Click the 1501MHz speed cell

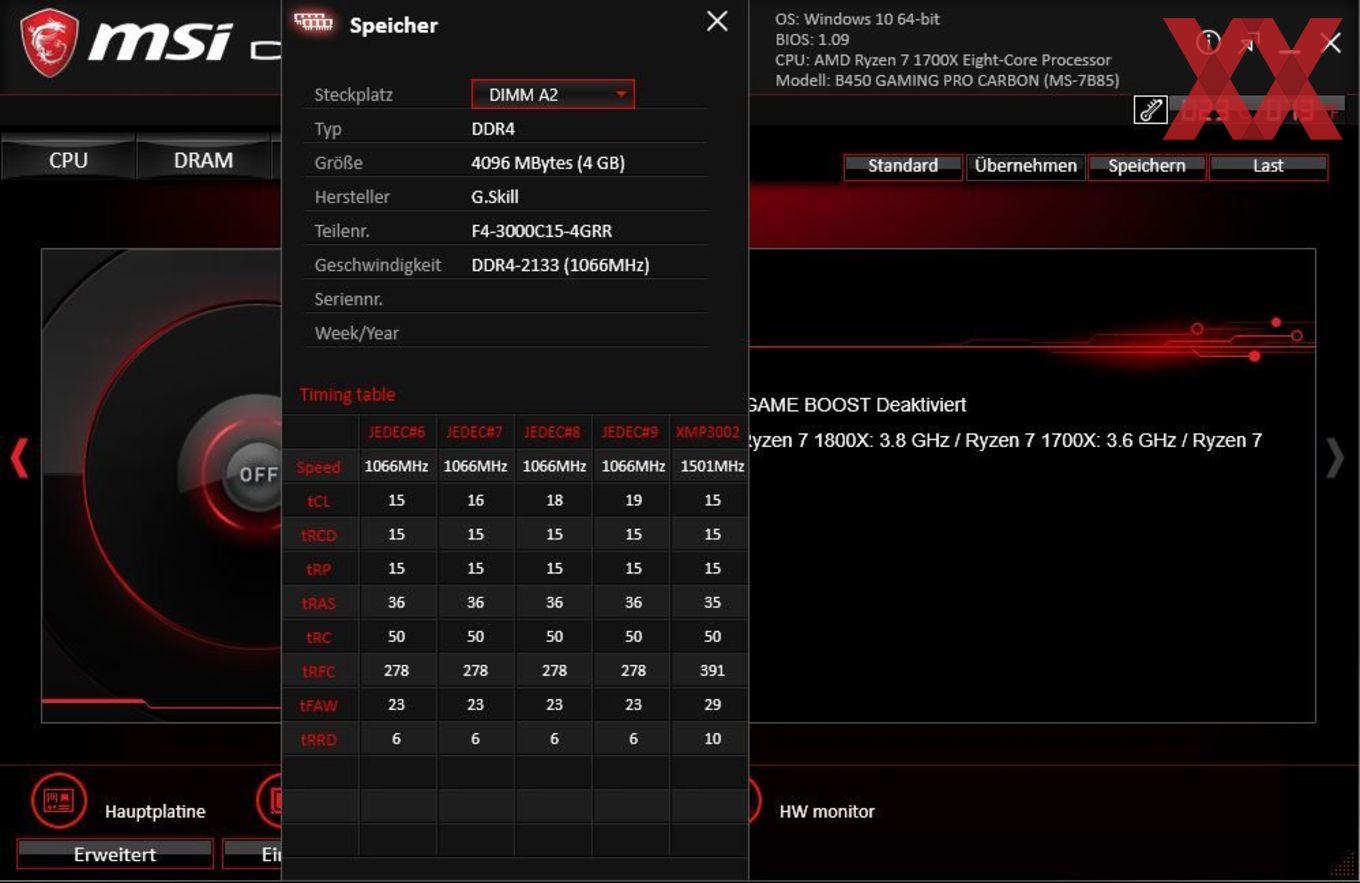tap(711, 466)
